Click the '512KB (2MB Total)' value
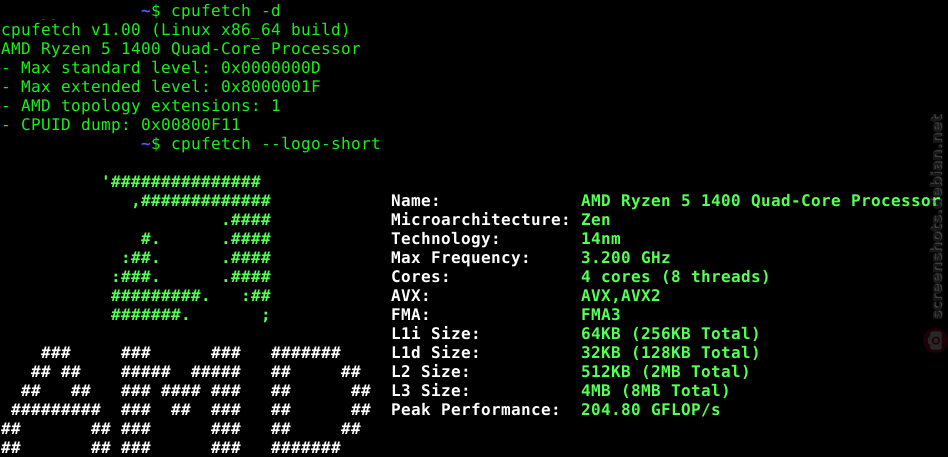948x457 pixels. [665, 372]
